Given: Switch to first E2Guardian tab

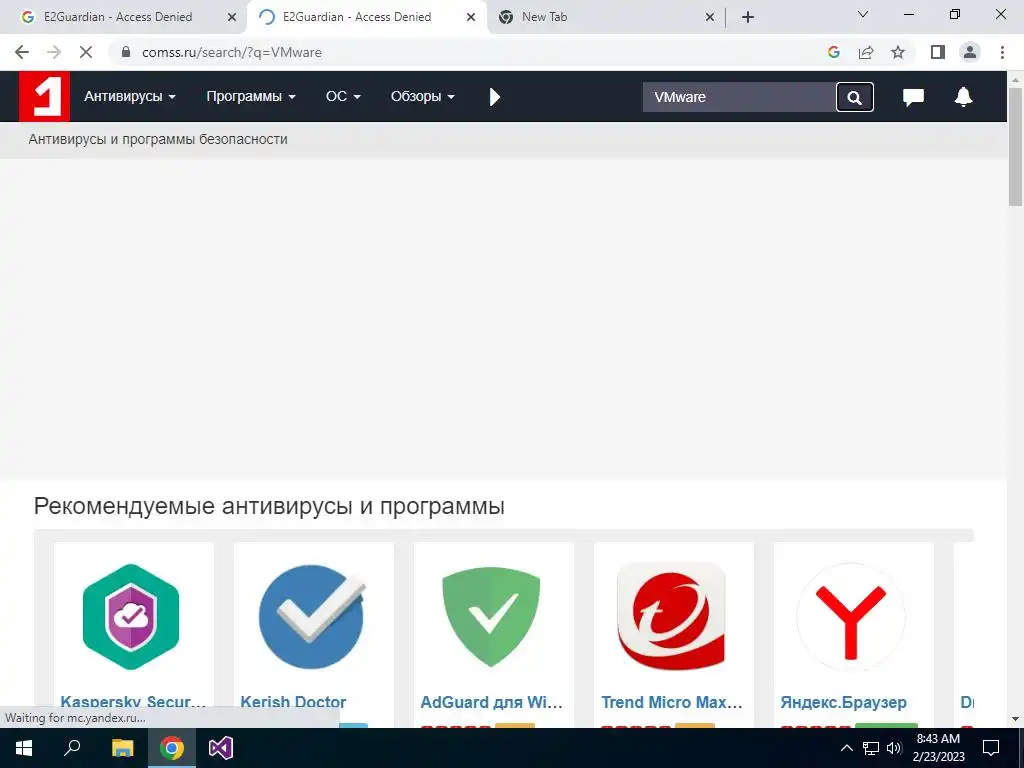Looking at the screenshot, I should [118, 17].
